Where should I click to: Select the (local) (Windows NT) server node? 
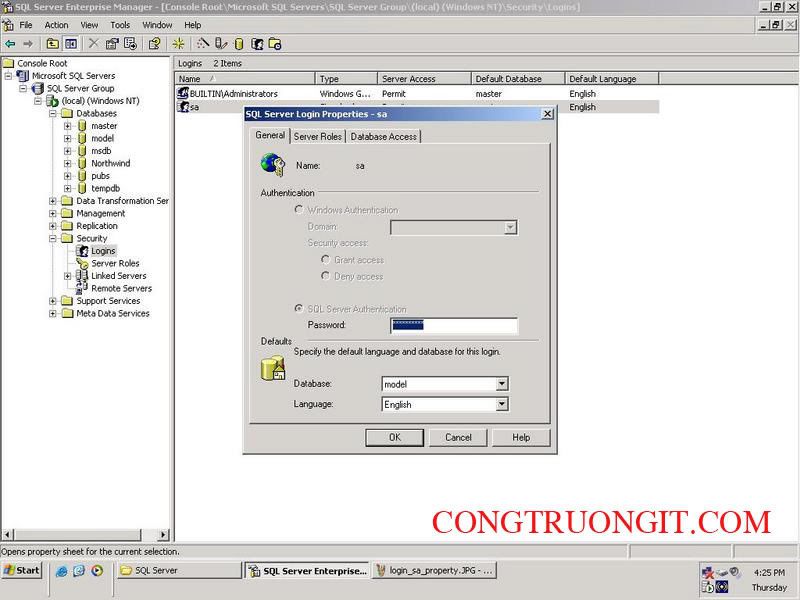click(100, 101)
